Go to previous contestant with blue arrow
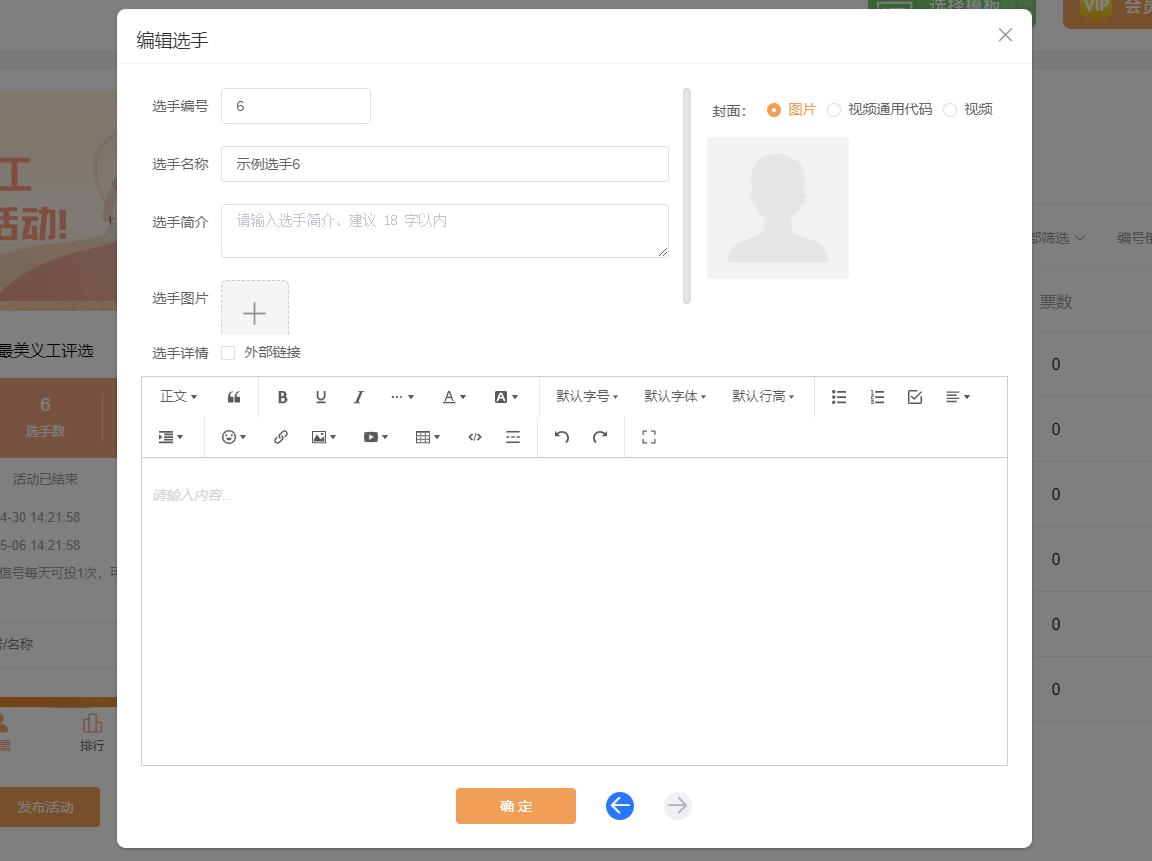 click(620, 806)
